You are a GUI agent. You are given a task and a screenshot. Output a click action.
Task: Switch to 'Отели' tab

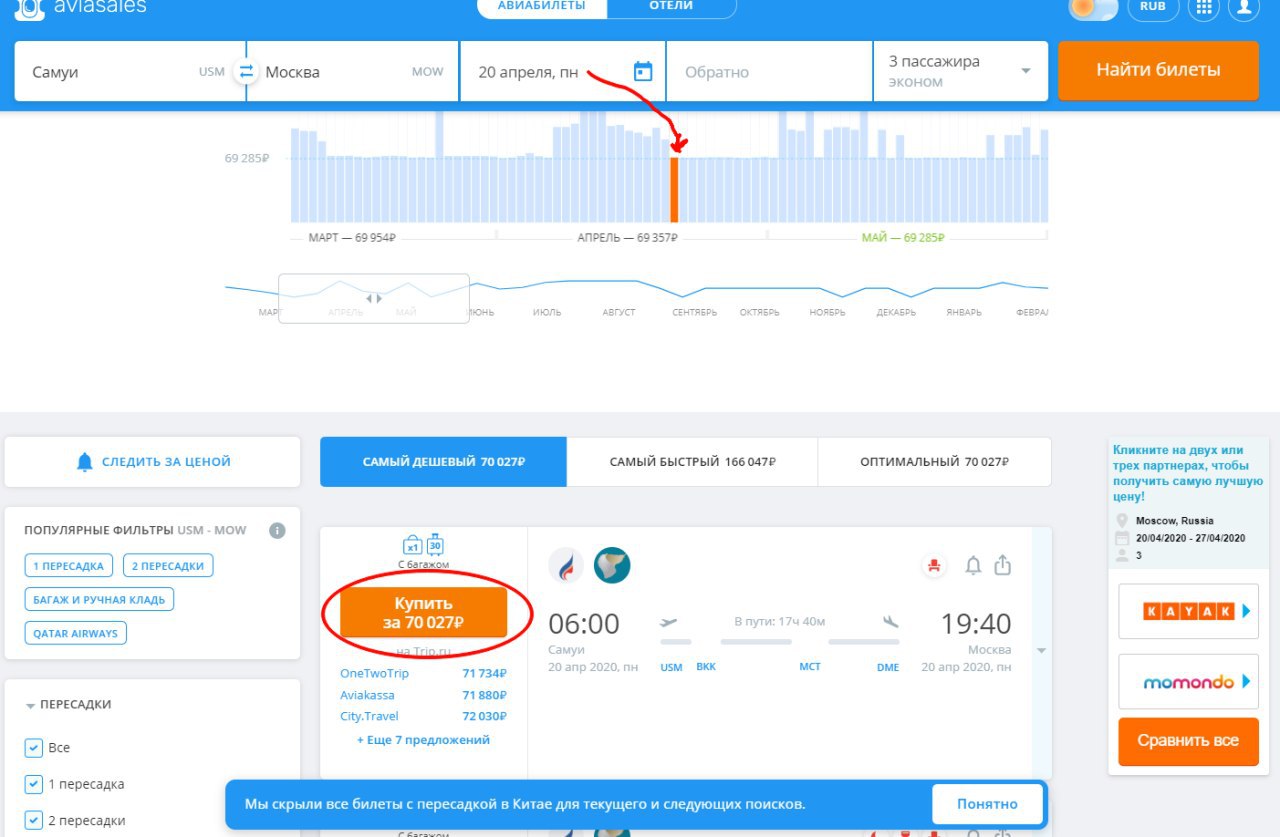pyautogui.click(x=671, y=6)
